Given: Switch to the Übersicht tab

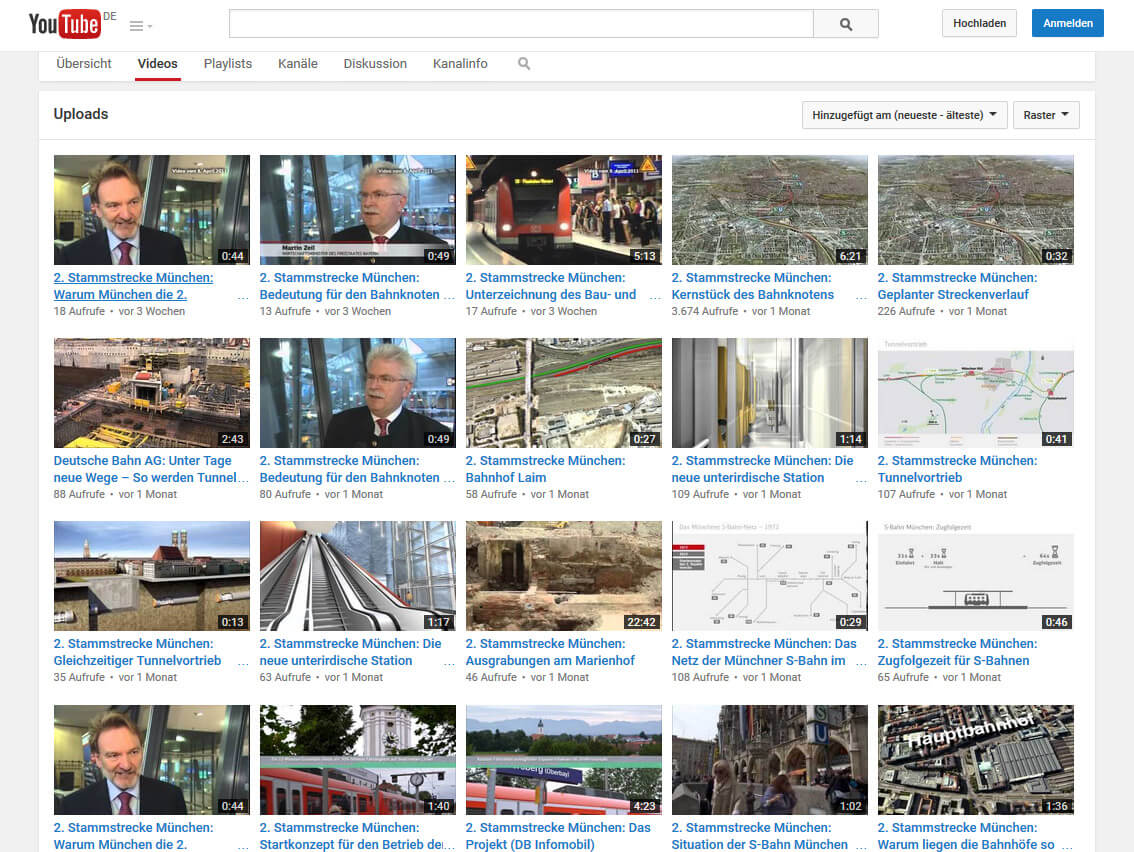Looking at the screenshot, I should [84, 64].
